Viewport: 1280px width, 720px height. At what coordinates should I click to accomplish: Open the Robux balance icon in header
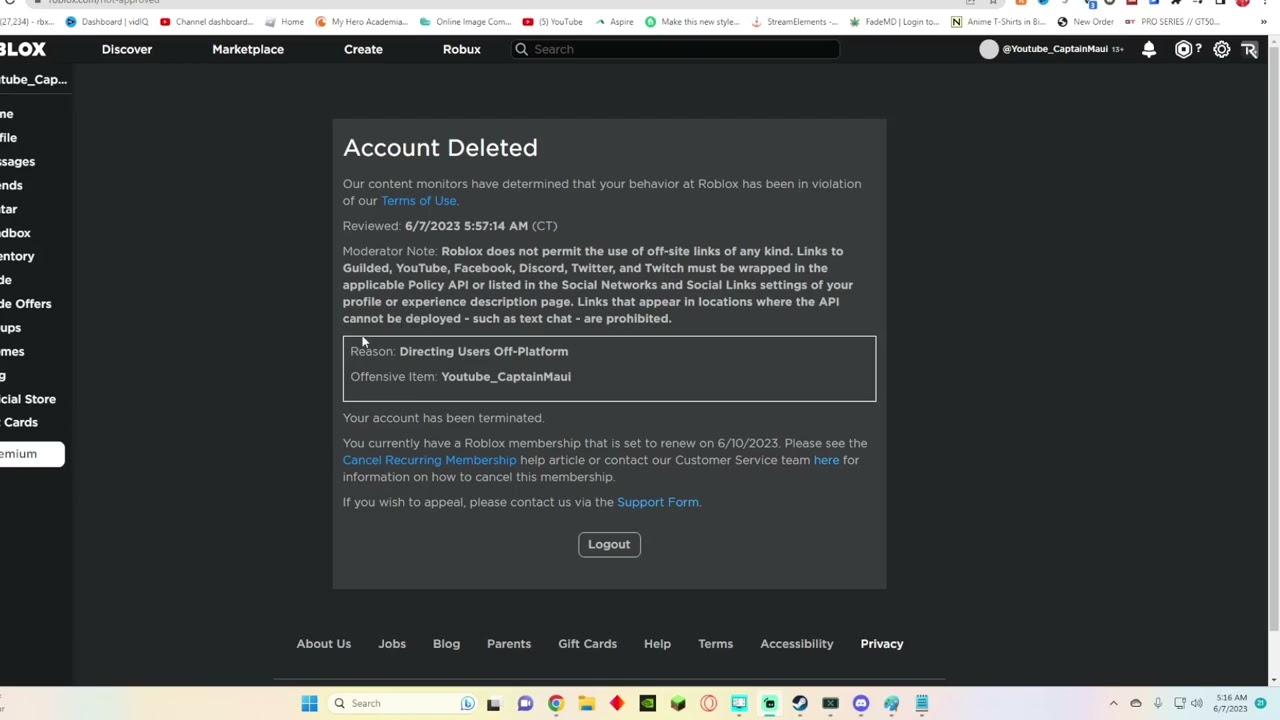click(1183, 49)
